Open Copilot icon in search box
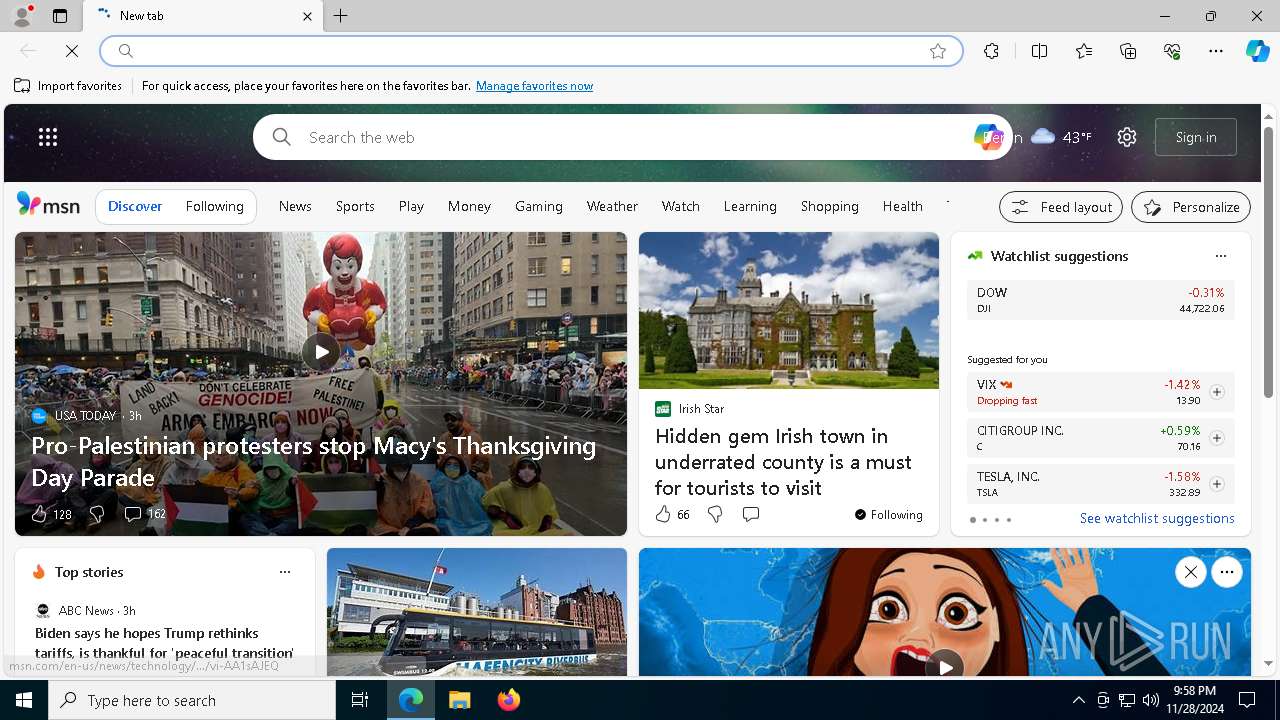Image resolution: width=1280 pixels, height=720 pixels. [x=987, y=137]
